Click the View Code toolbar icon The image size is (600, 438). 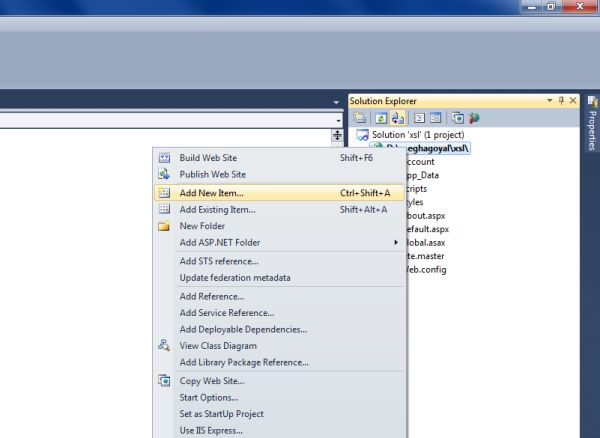(x=419, y=118)
